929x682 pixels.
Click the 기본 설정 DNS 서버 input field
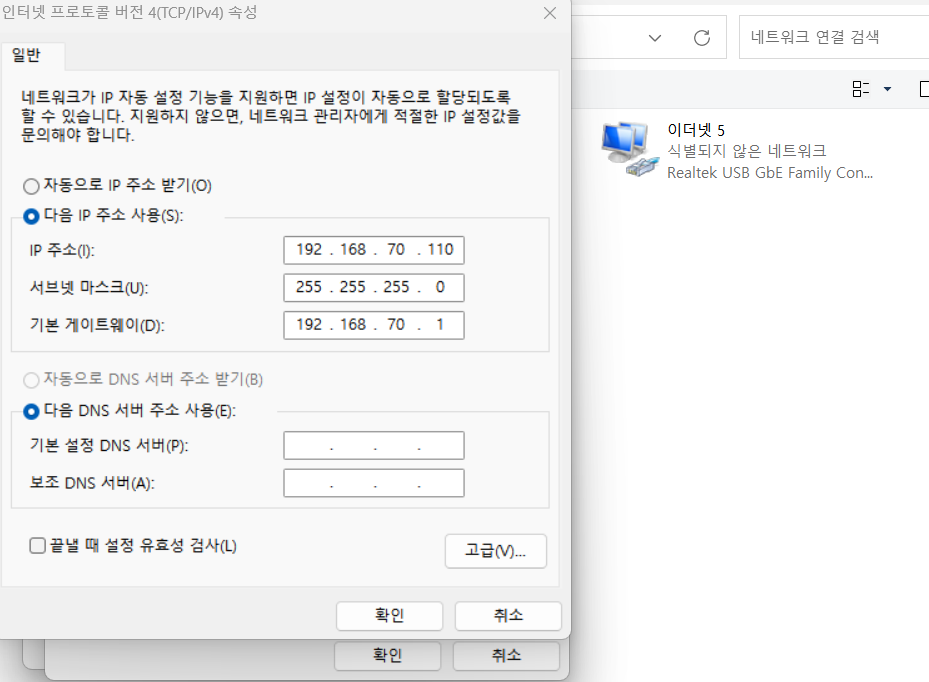click(x=374, y=446)
